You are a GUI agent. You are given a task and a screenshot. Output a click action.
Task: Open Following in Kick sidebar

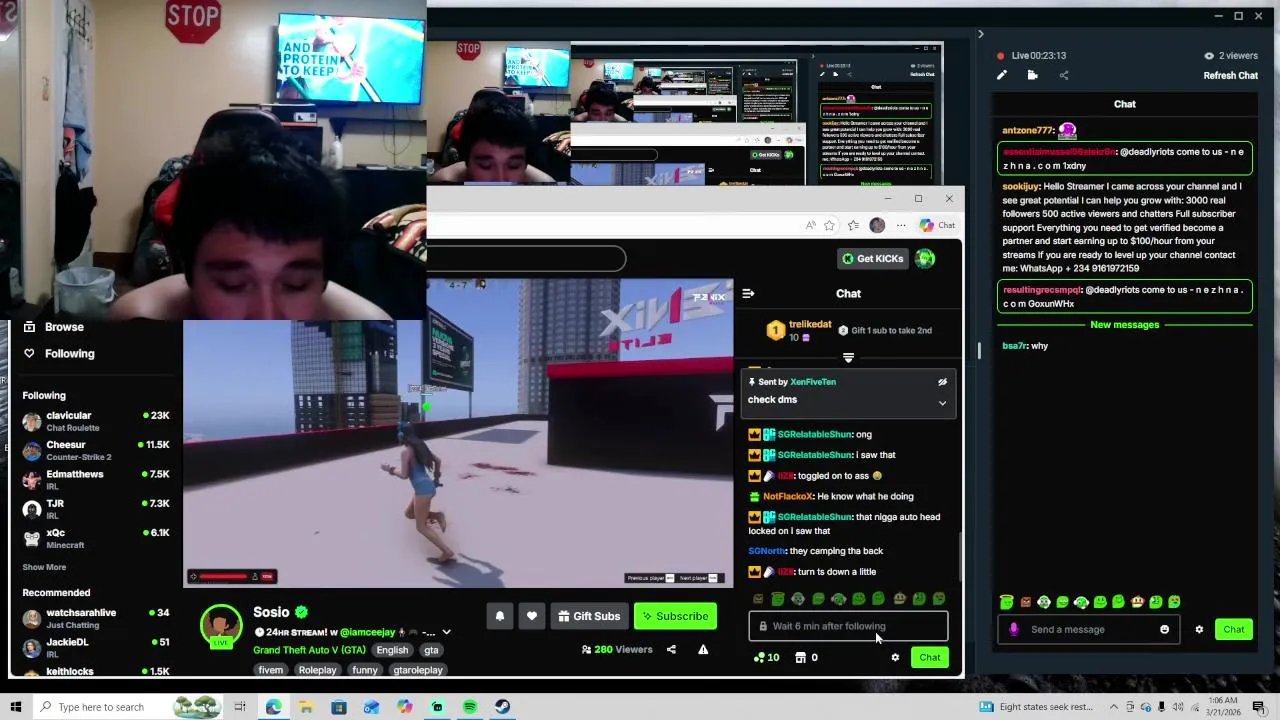[x=69, y=354]
